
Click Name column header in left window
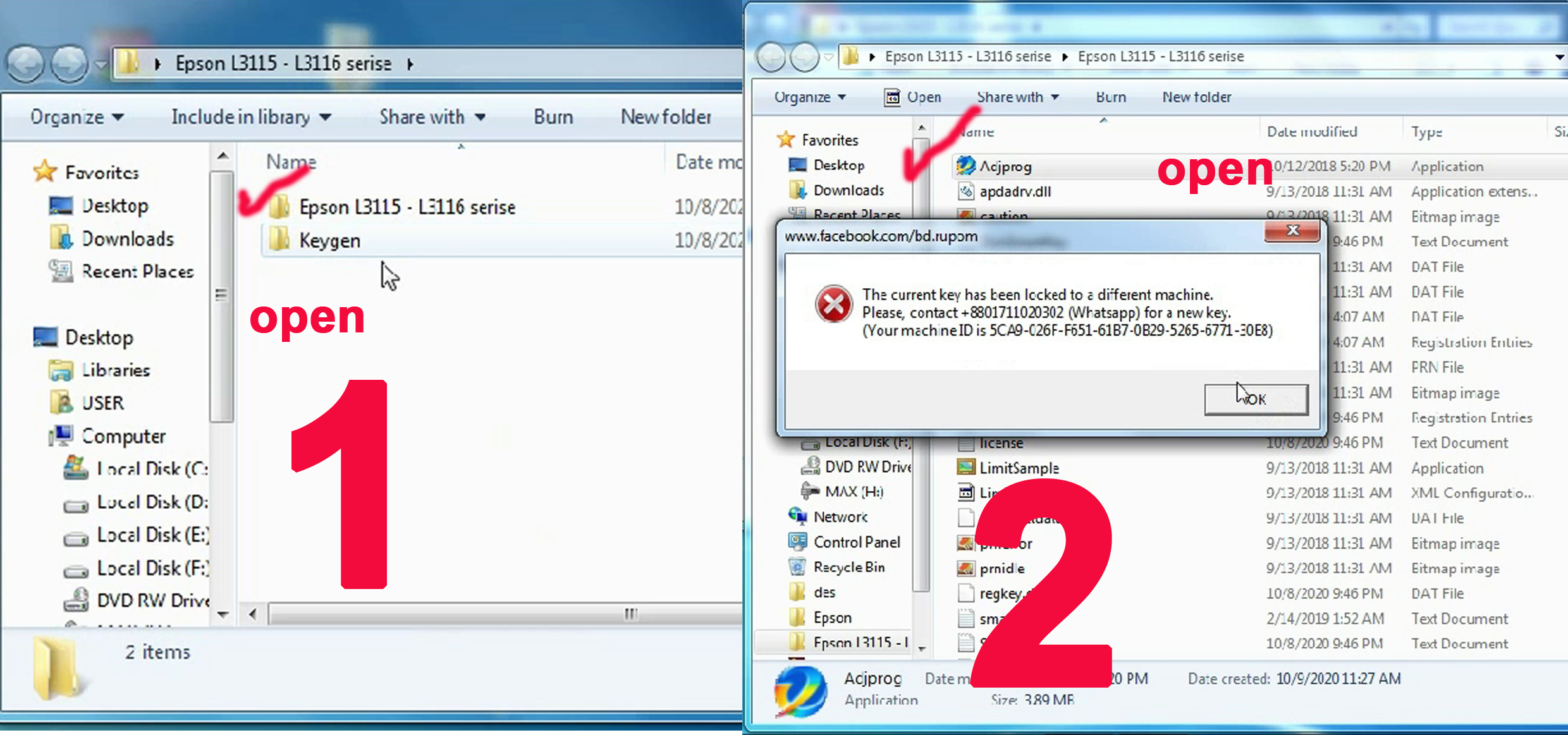(x=291, y=162)
